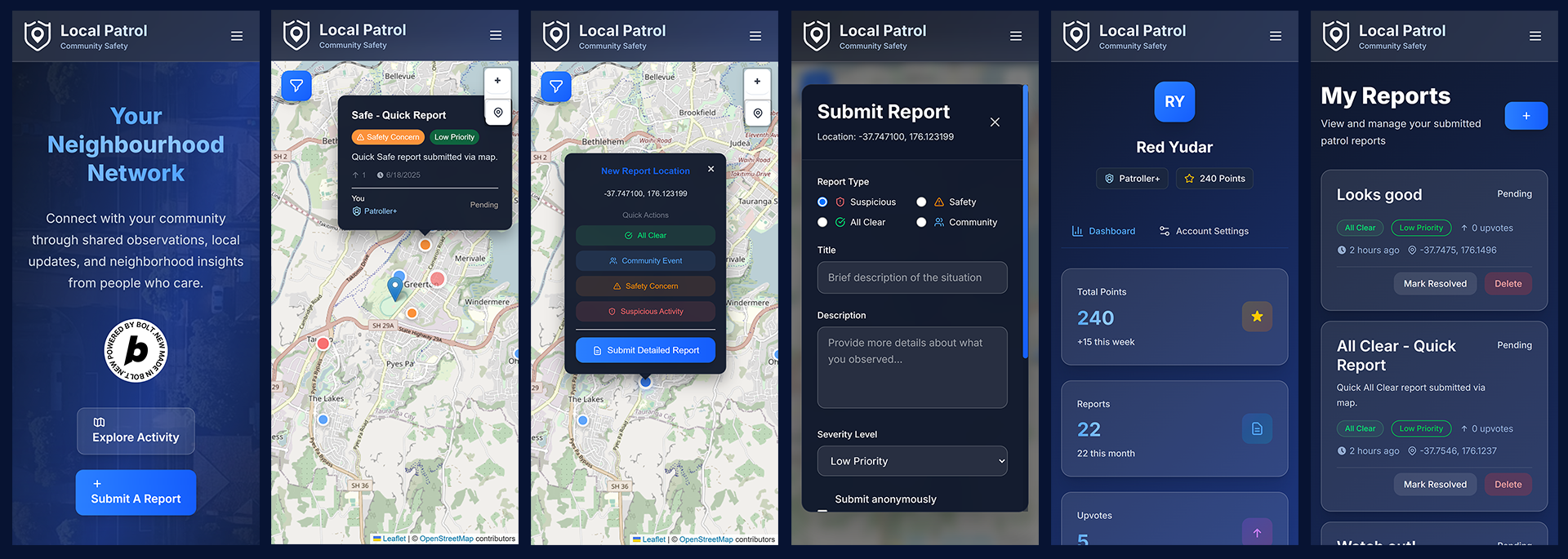Select the Suspicious report type
The width and height of the screenshot is (1568, 559).
822,202
